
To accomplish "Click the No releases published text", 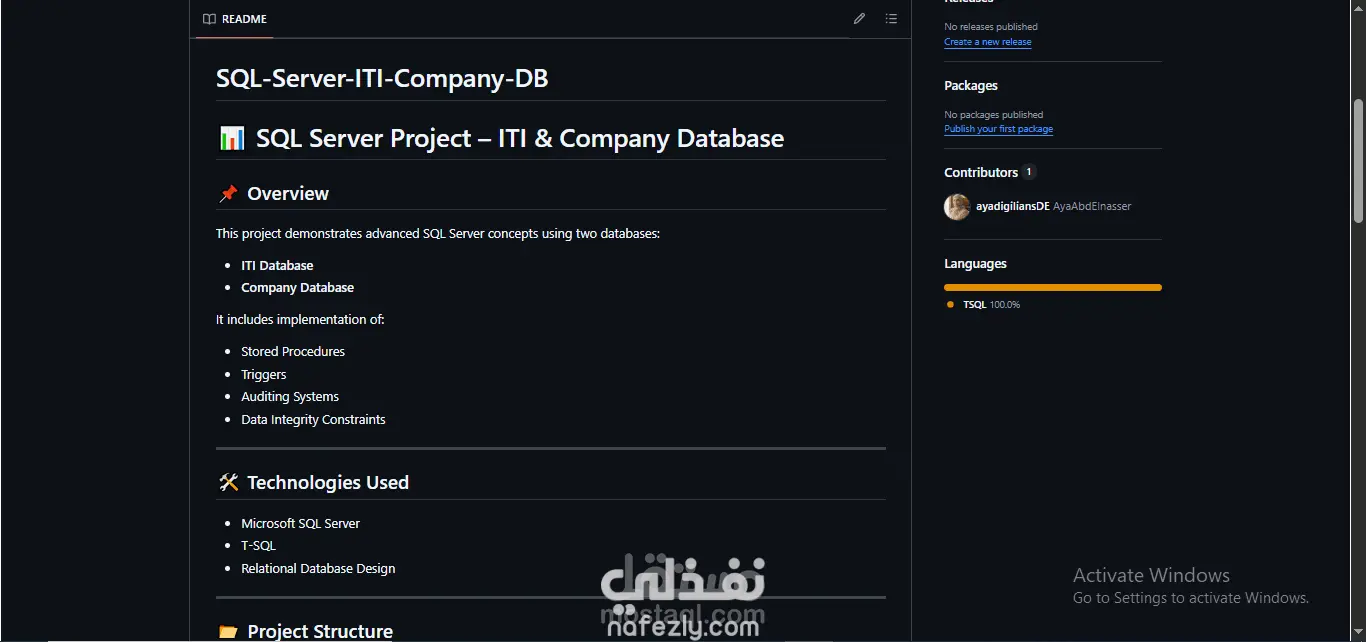I will tap(991, 27).
